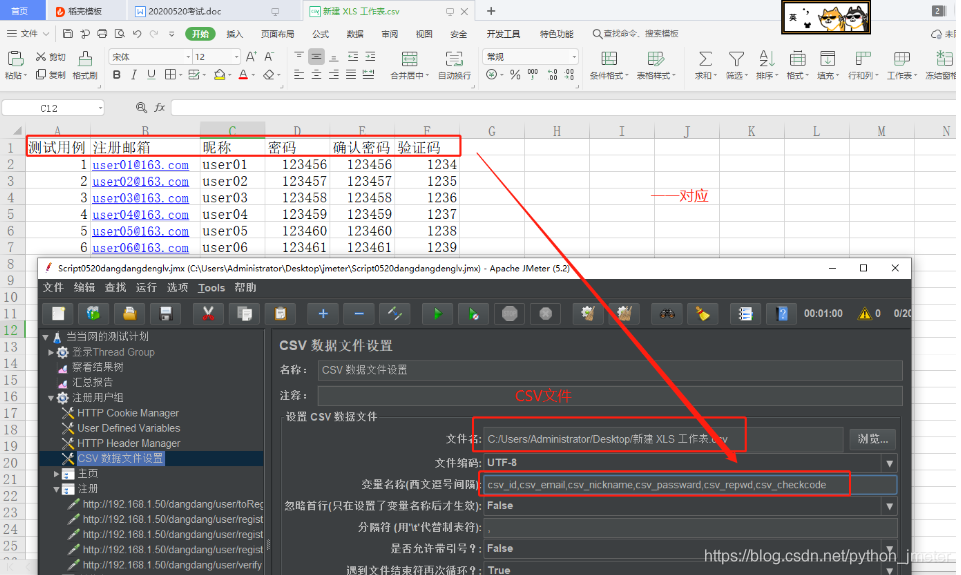
Task: Click the user01@163.com email link
Action: (140, 165)
